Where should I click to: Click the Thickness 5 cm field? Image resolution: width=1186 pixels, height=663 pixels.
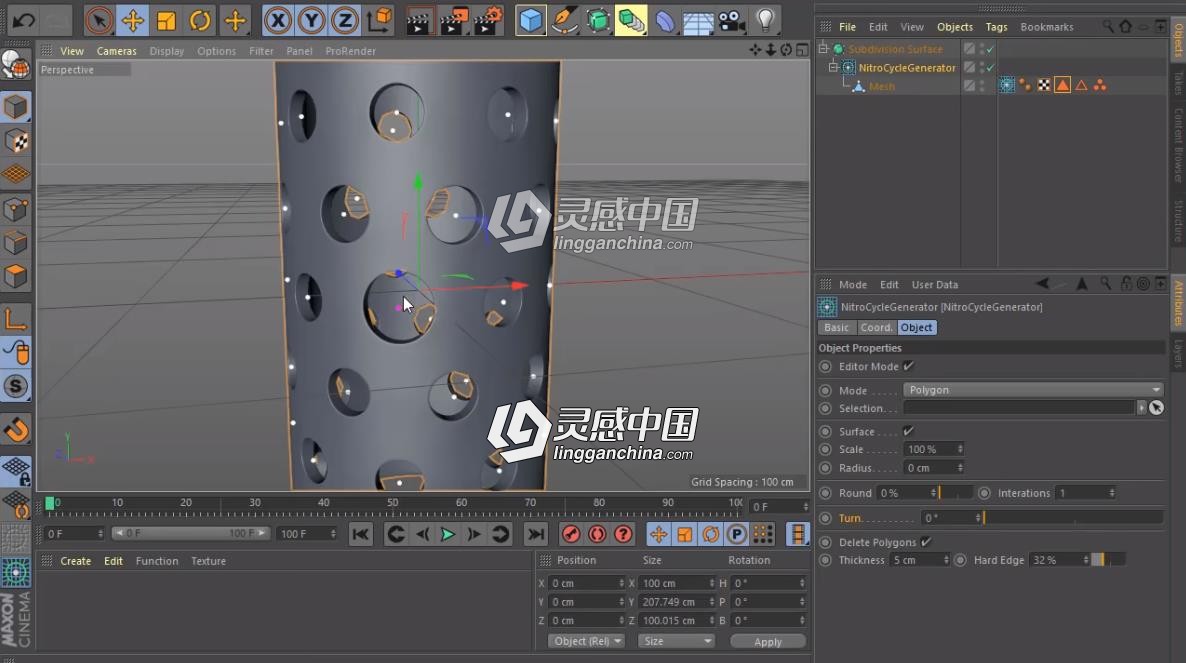click(x=919, y=560)
